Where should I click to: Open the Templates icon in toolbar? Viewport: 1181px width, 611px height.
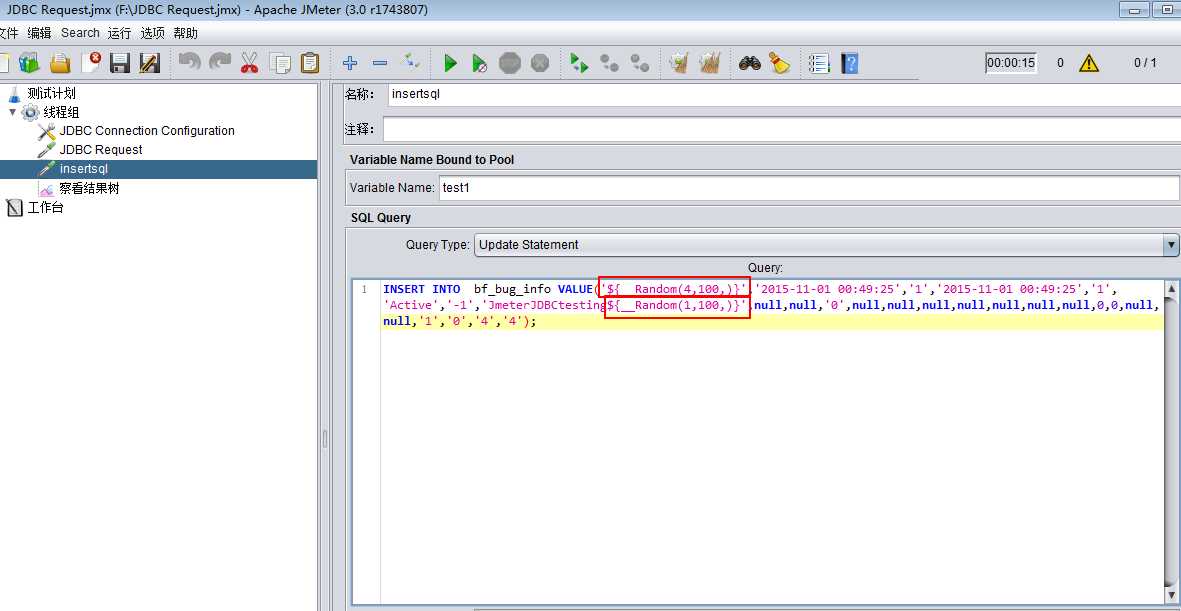[29, 63]
